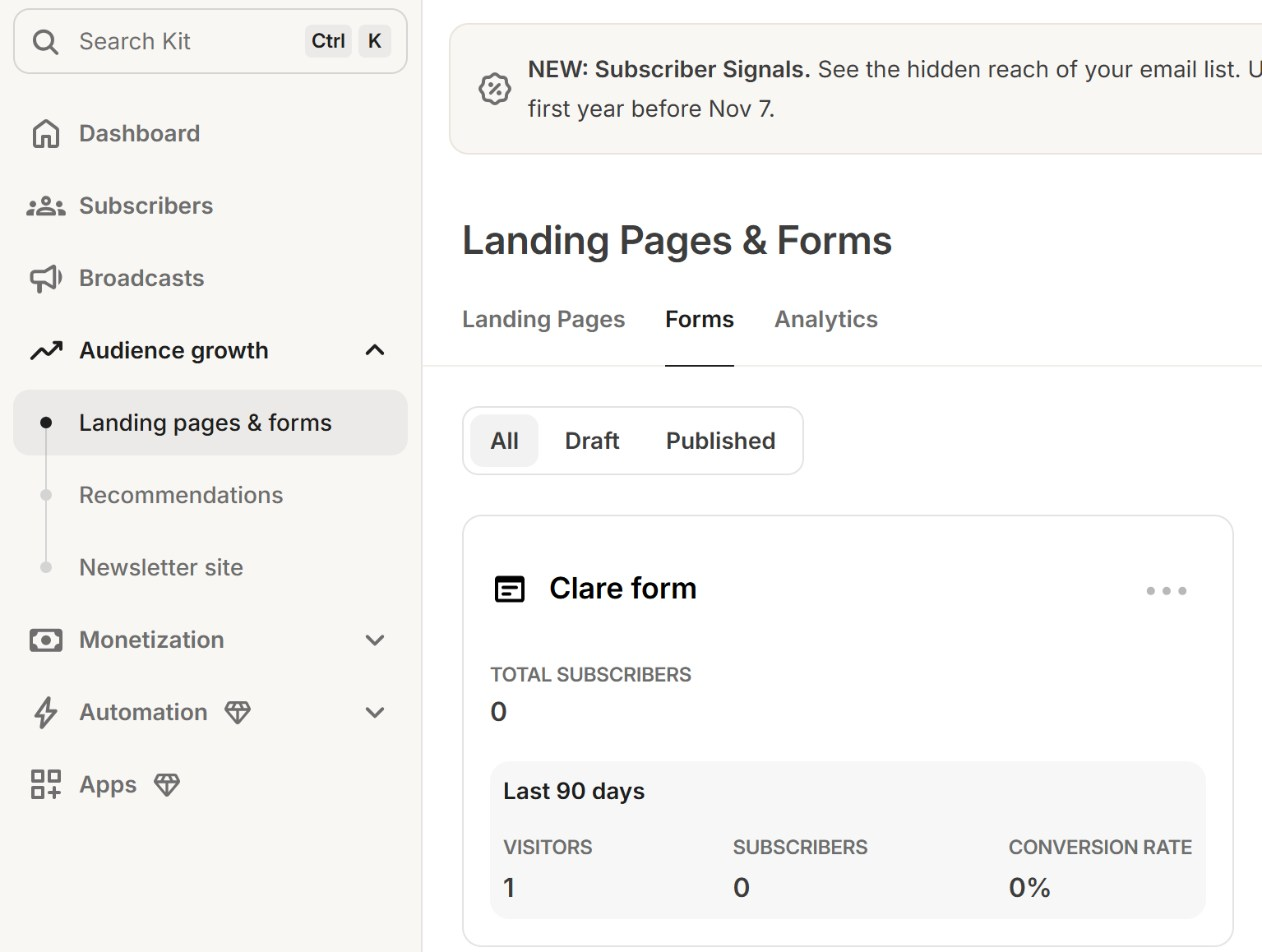Screen dimensions: 1262x952
Task: Select the Forms tab
Action: 699,319
